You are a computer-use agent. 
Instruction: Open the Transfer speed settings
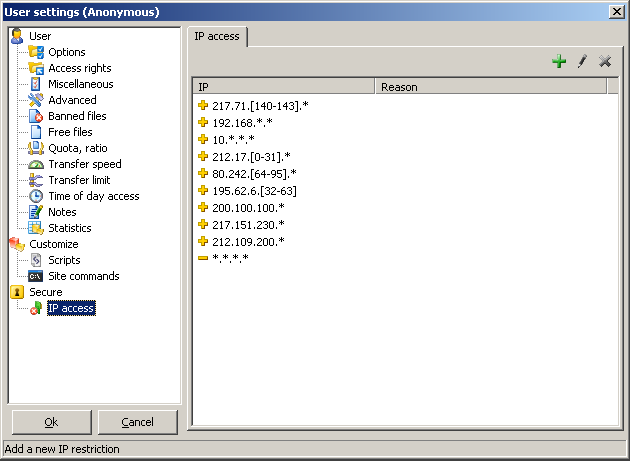[84, 164]
